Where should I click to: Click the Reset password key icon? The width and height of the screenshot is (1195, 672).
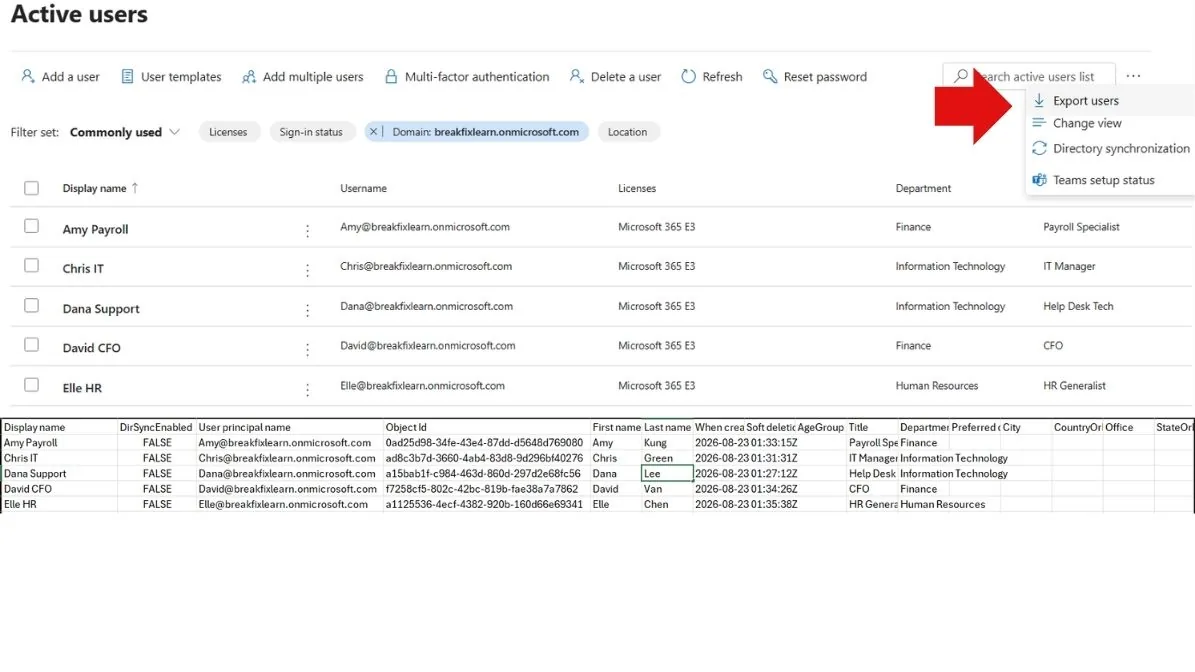770,76
